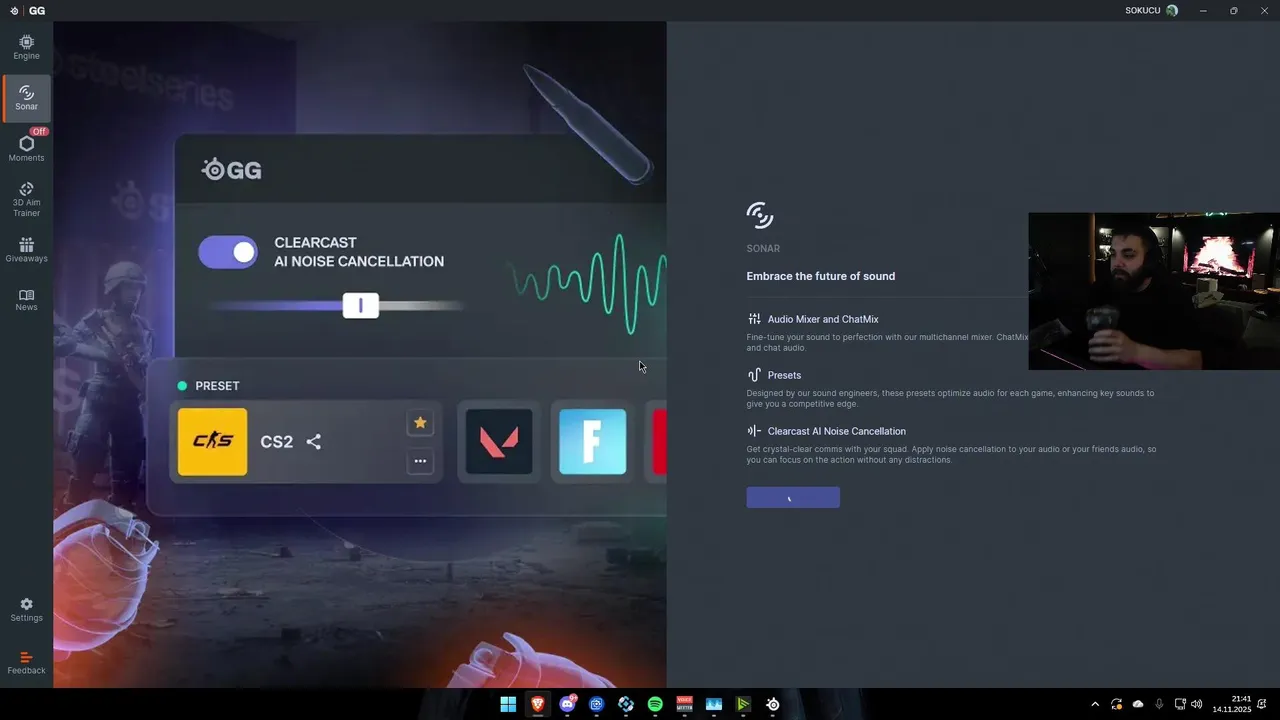The width and height of the screenshot is (1280, 720).
Task: Open the Giveaways sidebar section
Action: point(26,250)
